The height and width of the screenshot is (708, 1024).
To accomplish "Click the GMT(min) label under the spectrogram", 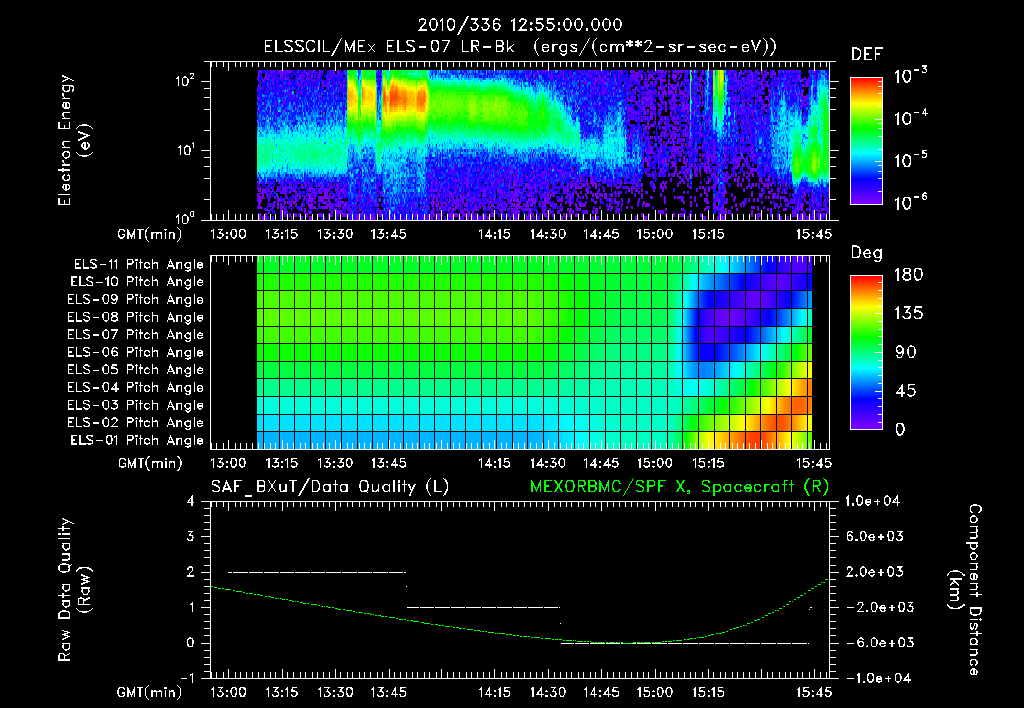I will 149,234.
